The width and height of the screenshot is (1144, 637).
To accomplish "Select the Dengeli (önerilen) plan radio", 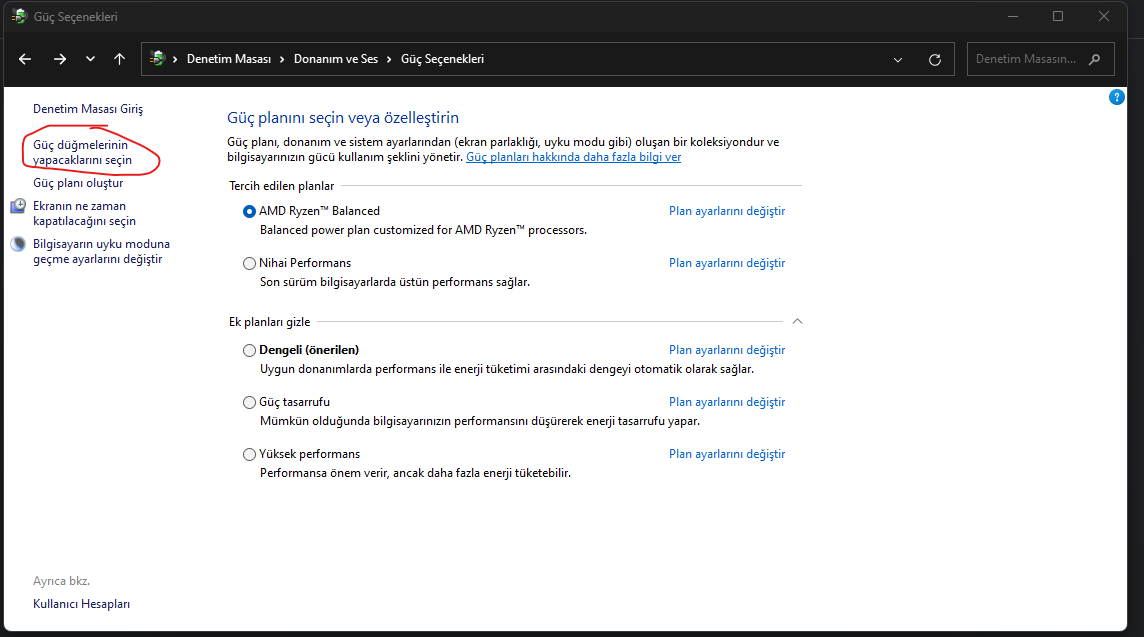I will [x=249, y=350].
